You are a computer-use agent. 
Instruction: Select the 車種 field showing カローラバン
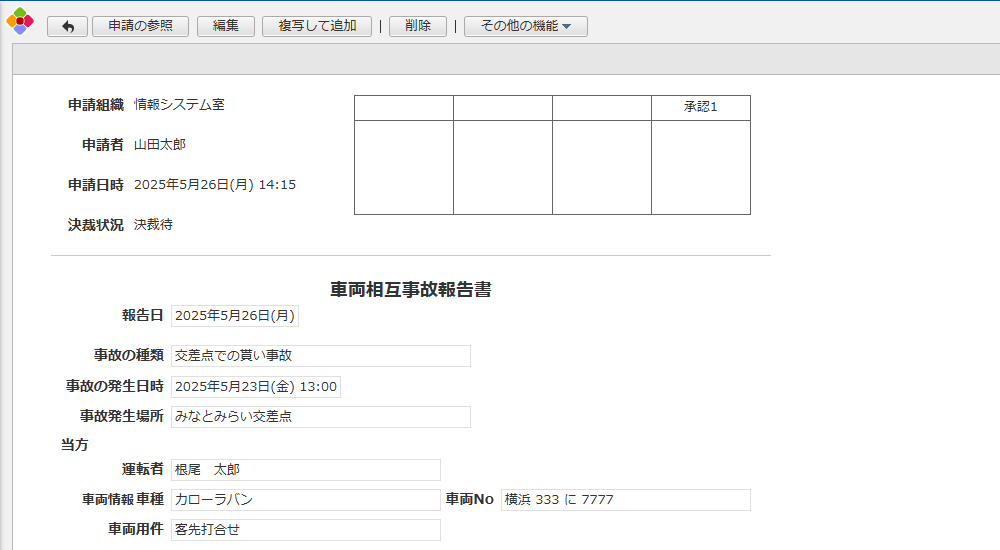305,500
